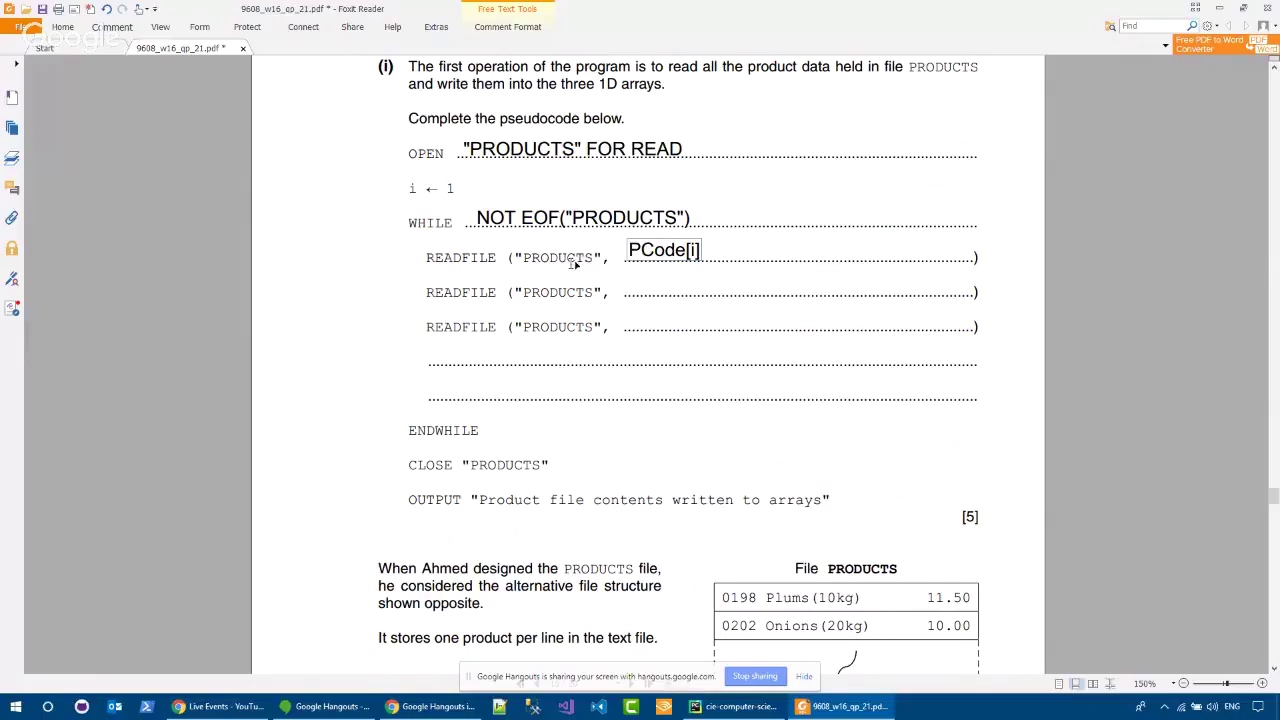
Task: Open Outlook from the taskbar
Action: coord(114,707)
